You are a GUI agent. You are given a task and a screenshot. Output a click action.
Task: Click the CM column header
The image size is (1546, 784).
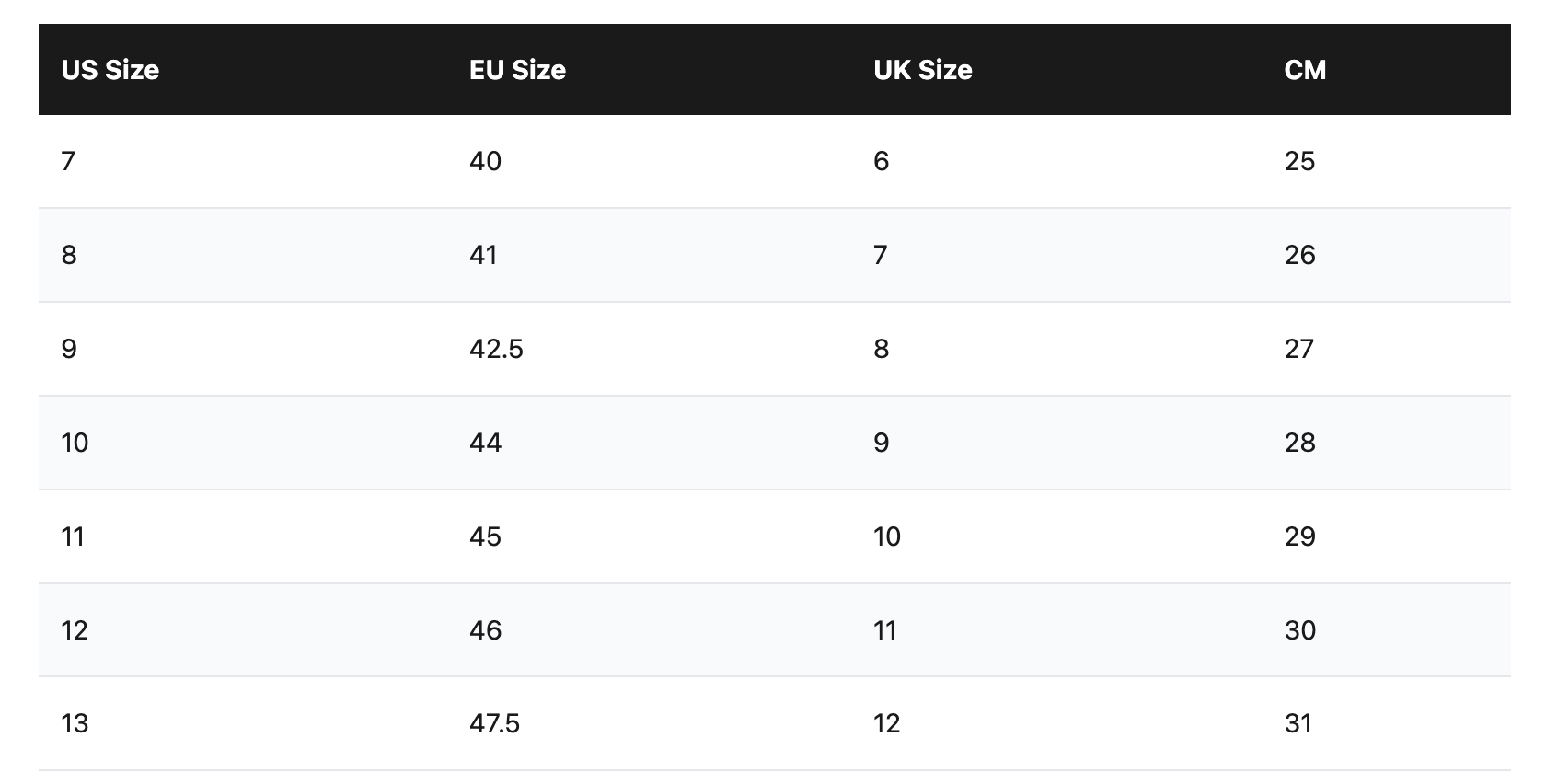click(x=1305, y=70)
